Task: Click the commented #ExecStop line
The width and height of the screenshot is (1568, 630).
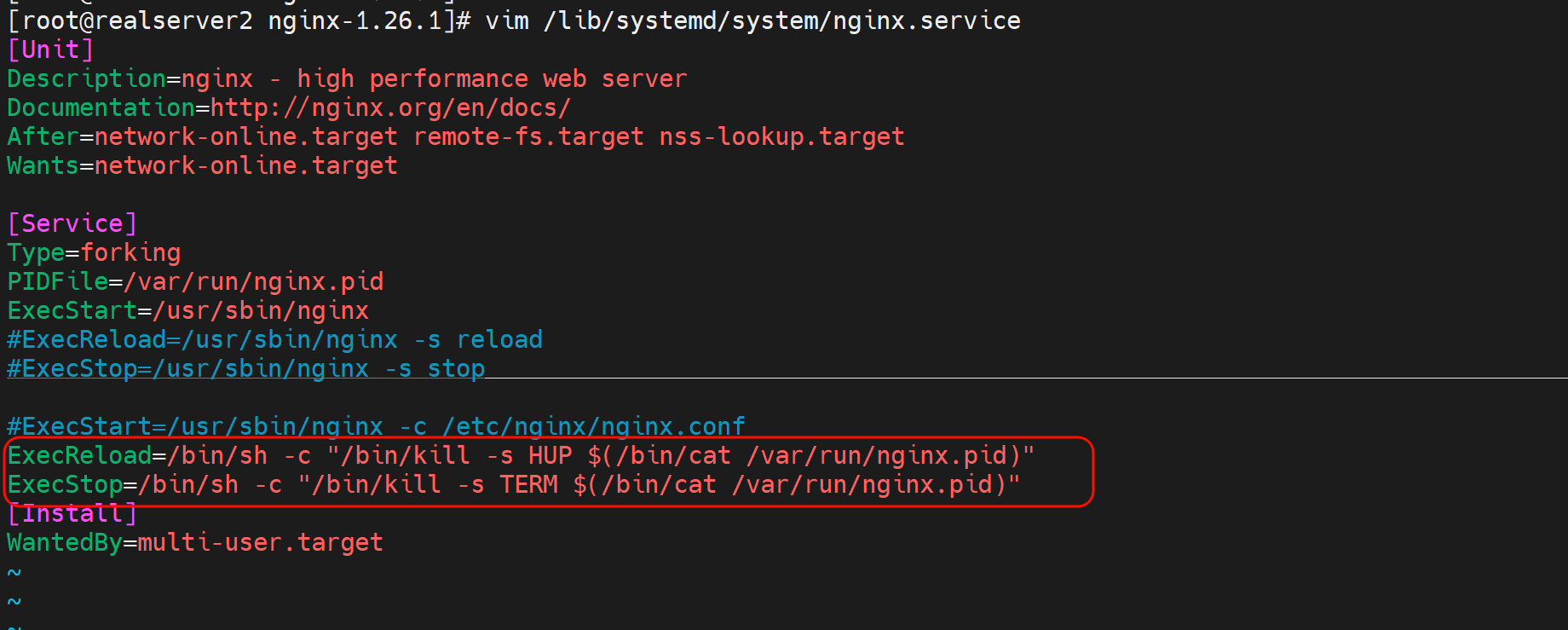Action: pyautogui.click(x=245, y=368)
